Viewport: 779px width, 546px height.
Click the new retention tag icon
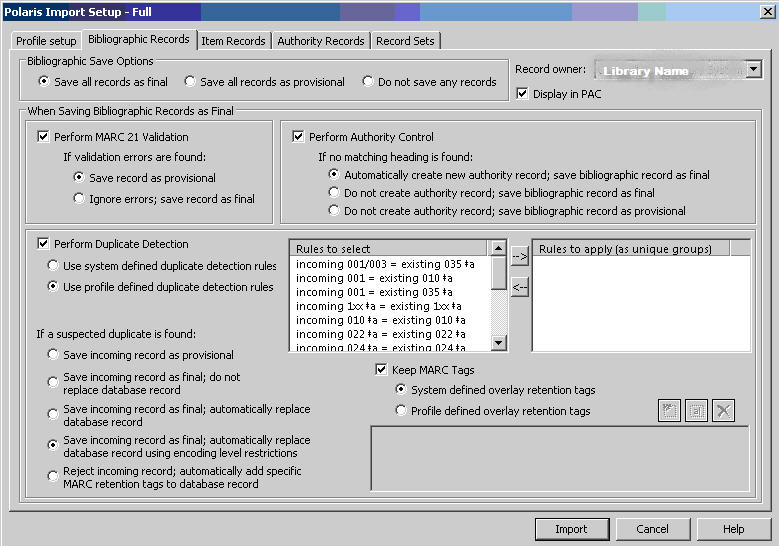669,411
